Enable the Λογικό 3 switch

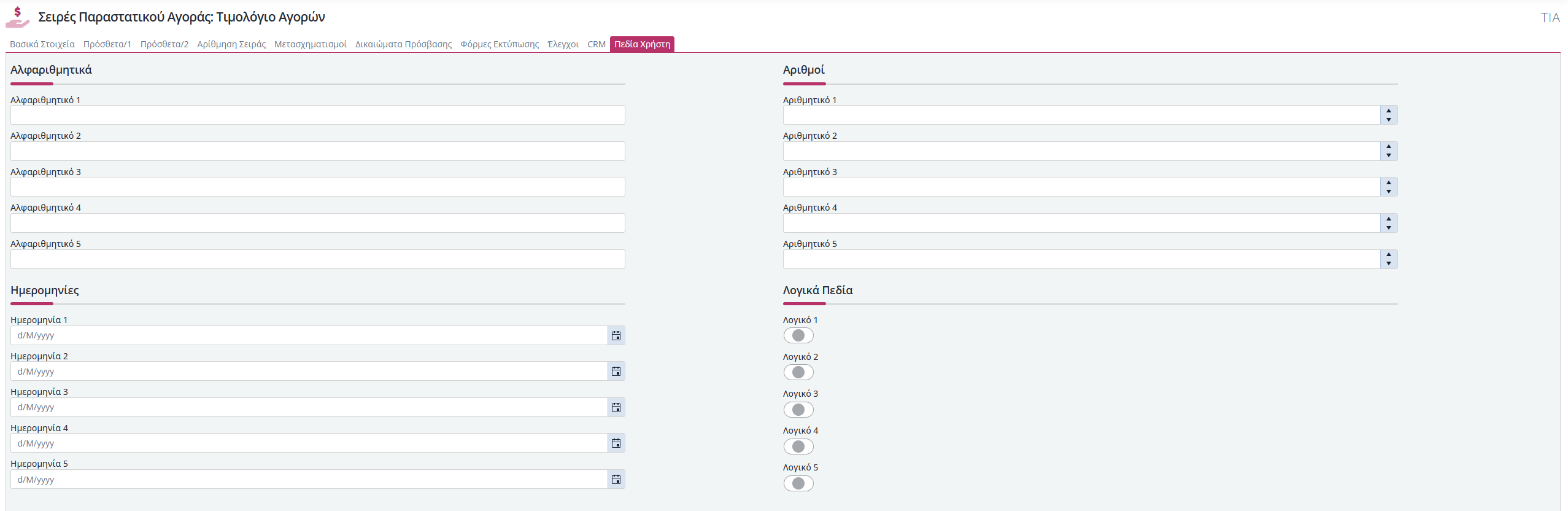point(798,409)
